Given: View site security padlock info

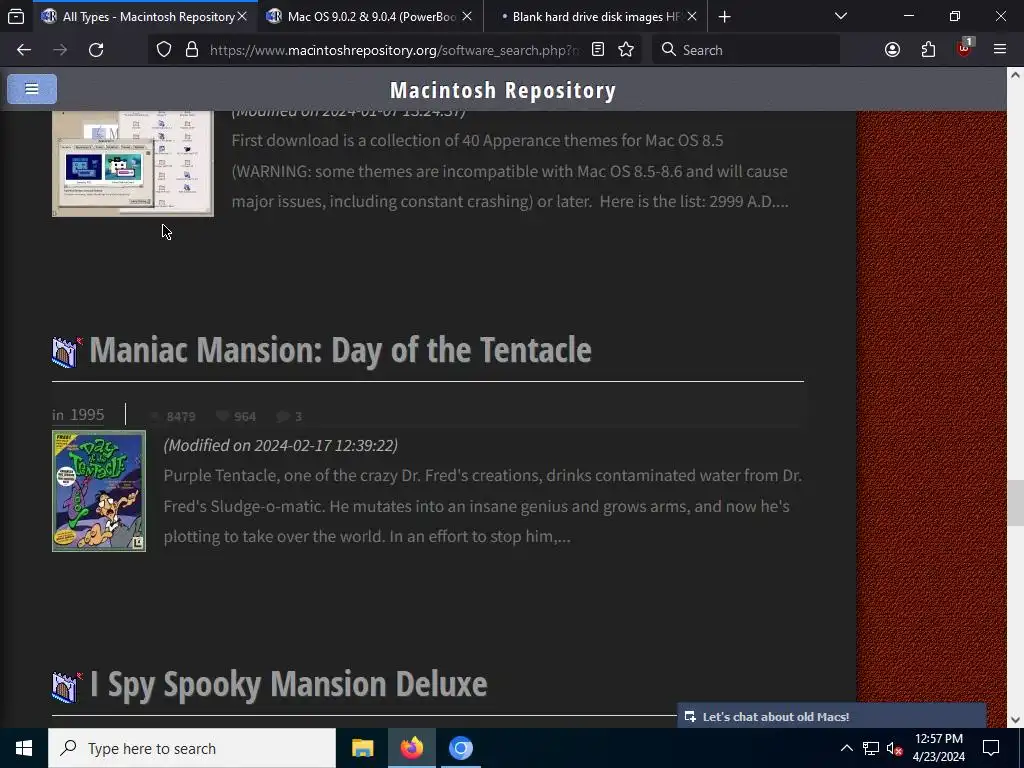Looking at the screenshot, I should pos(191,50).
